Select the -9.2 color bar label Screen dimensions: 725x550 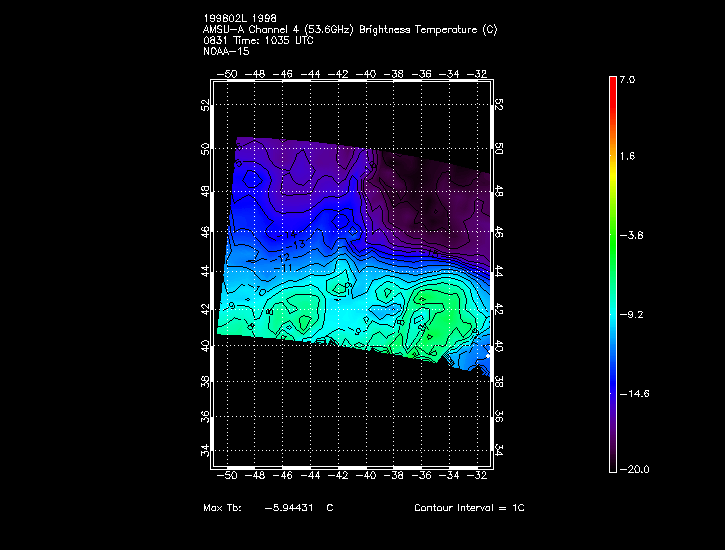click(x=632, y=314)
